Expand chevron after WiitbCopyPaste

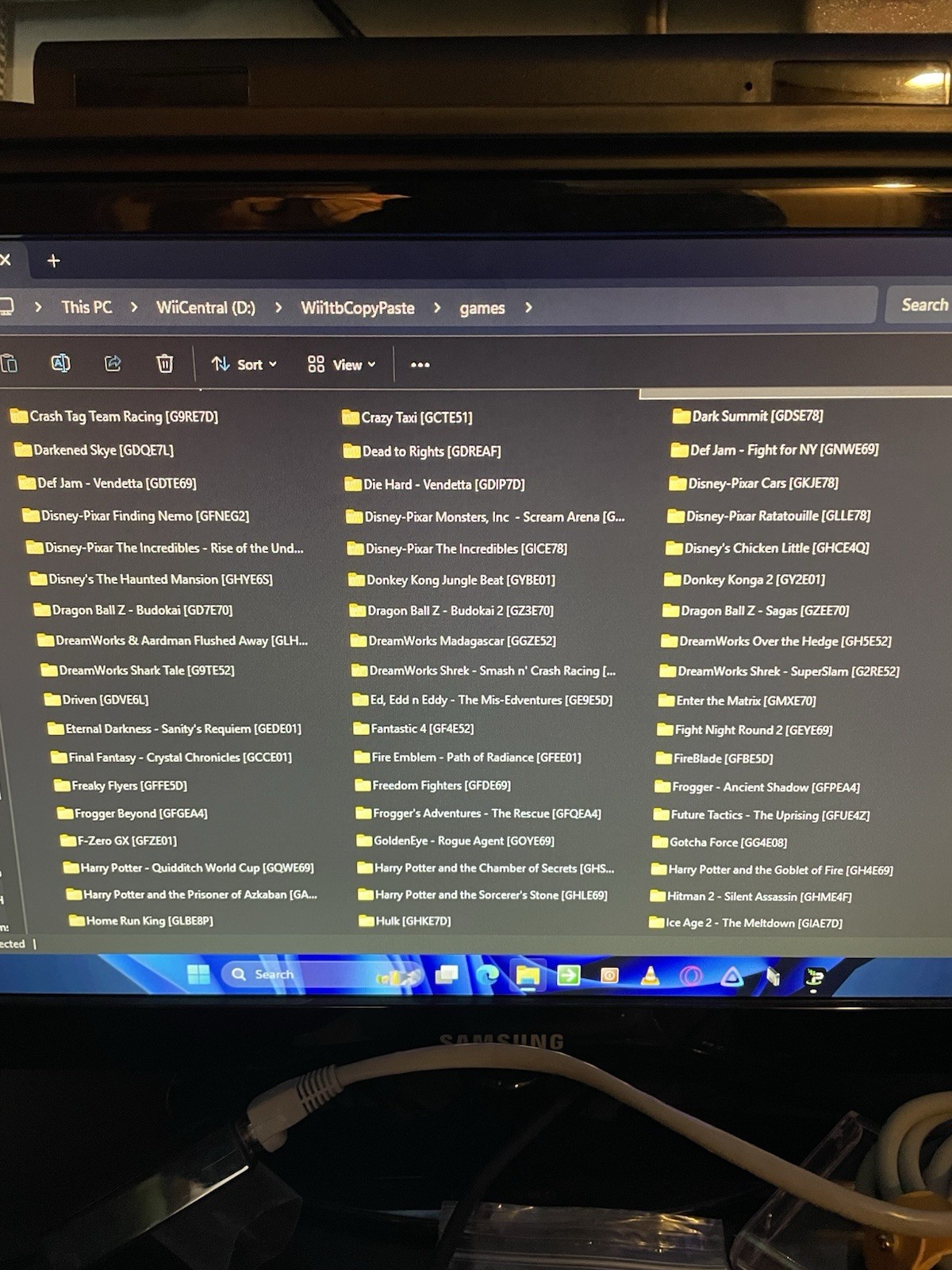[x=436, y=308]
